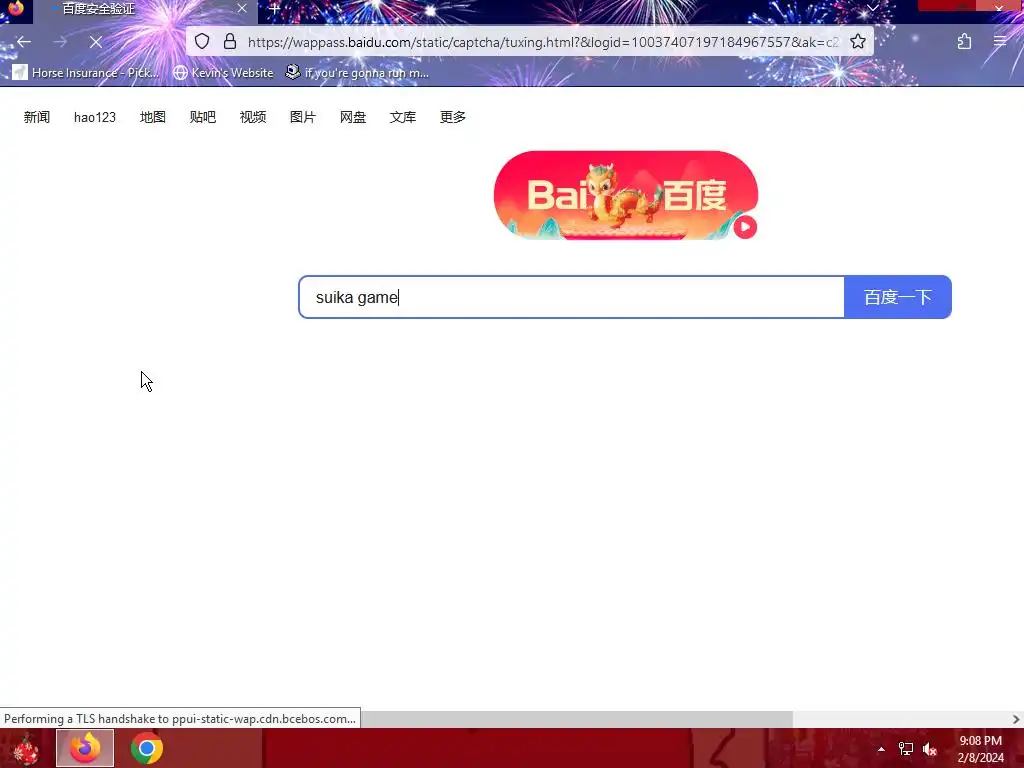This screenshot has width=1024, height=768.
Task: Stop page loading with the X button
Action: click(96, 42)
